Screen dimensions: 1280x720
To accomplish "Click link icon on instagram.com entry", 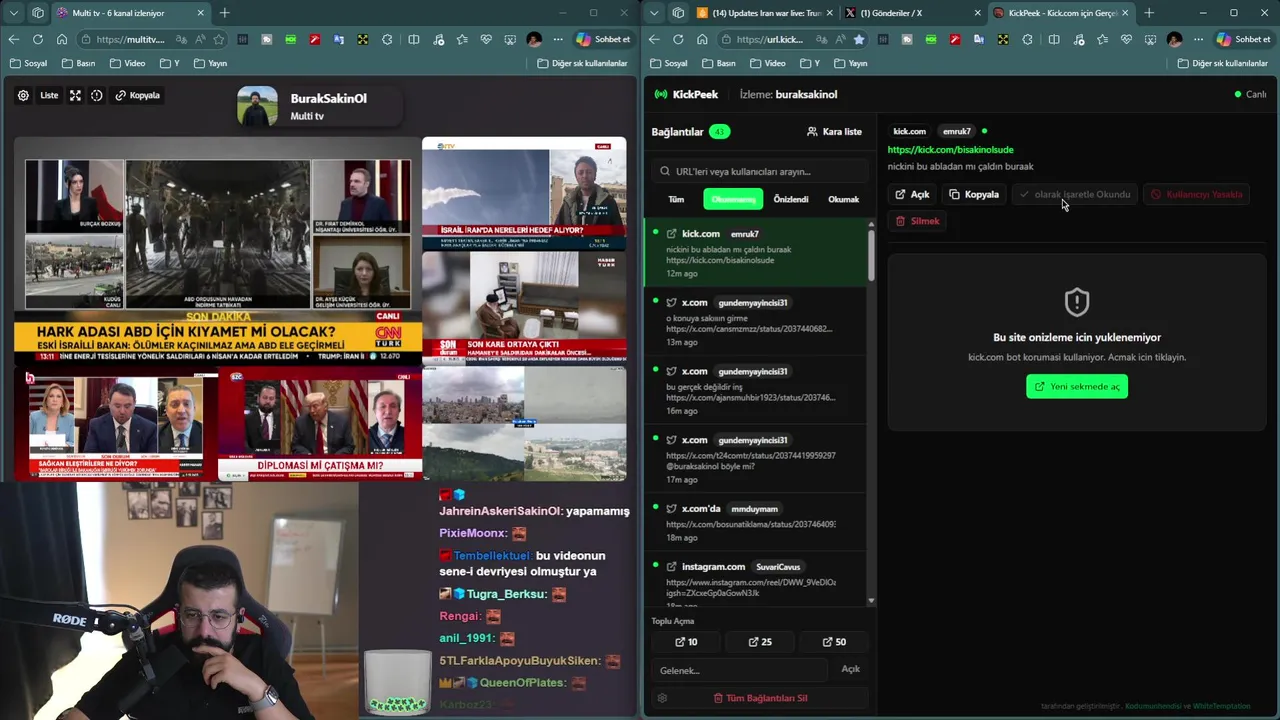I will click(671, 566).
